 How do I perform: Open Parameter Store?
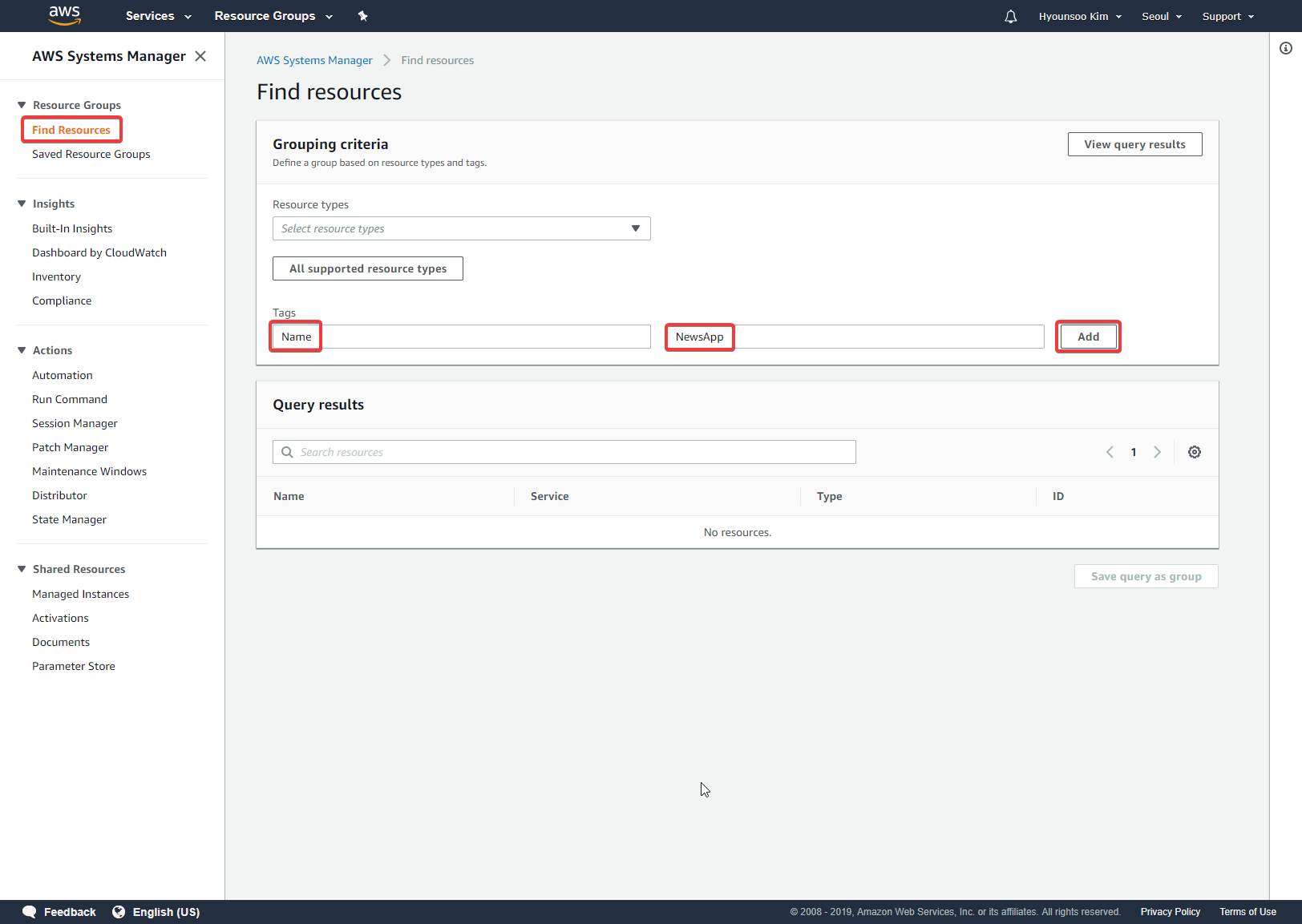click(x=74, y=666)
